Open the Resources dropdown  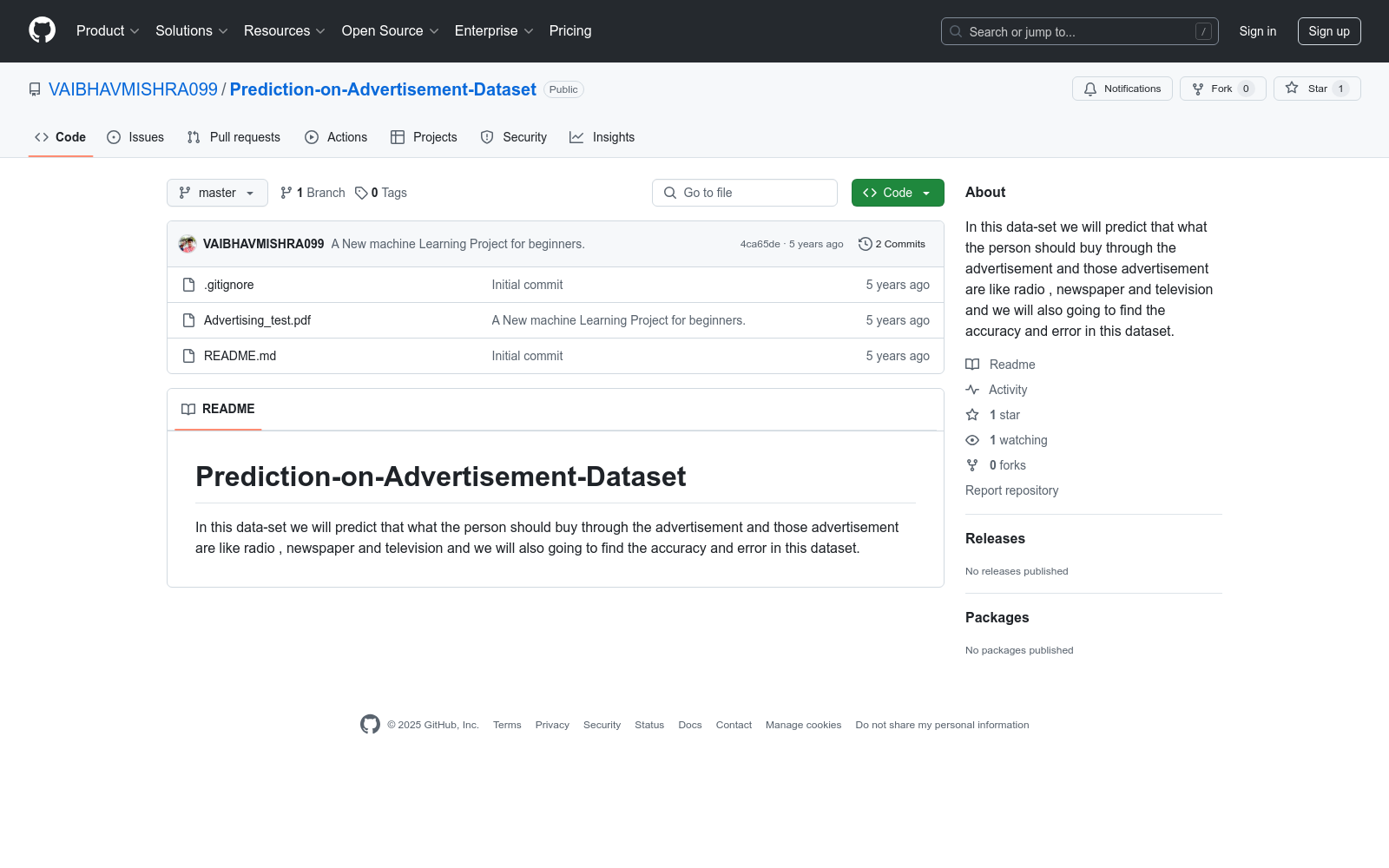pyautogui.click(x=285, y=31)
